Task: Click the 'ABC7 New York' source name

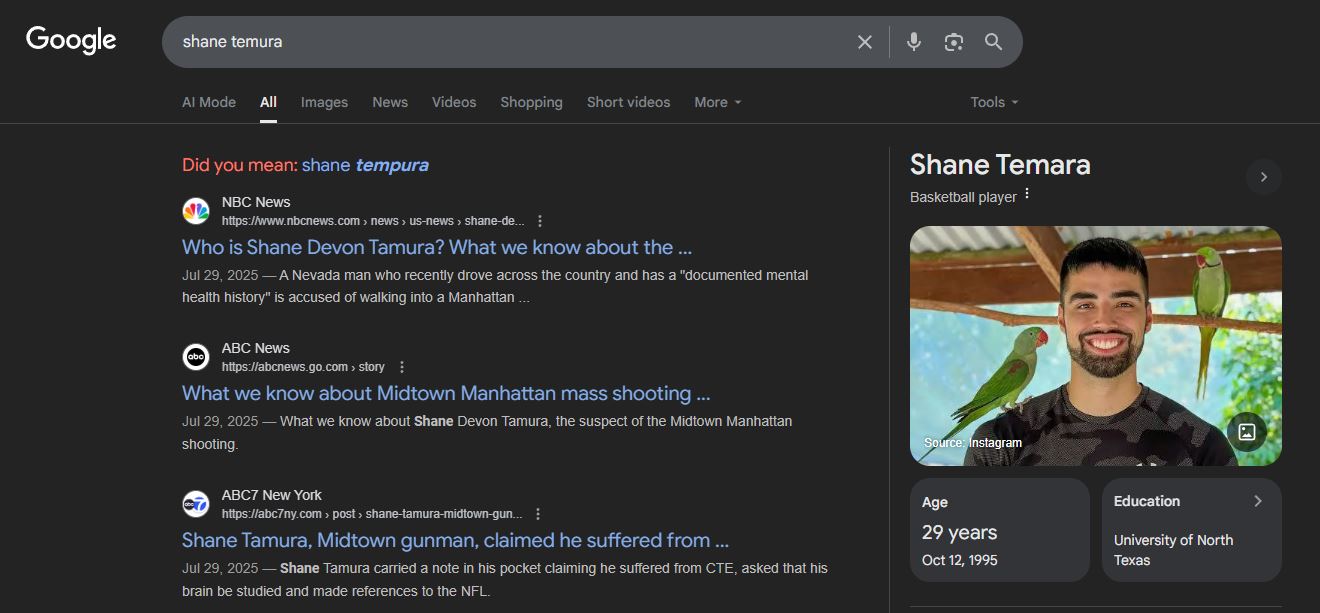Action: pyautogui.click(x=272, y=495)
